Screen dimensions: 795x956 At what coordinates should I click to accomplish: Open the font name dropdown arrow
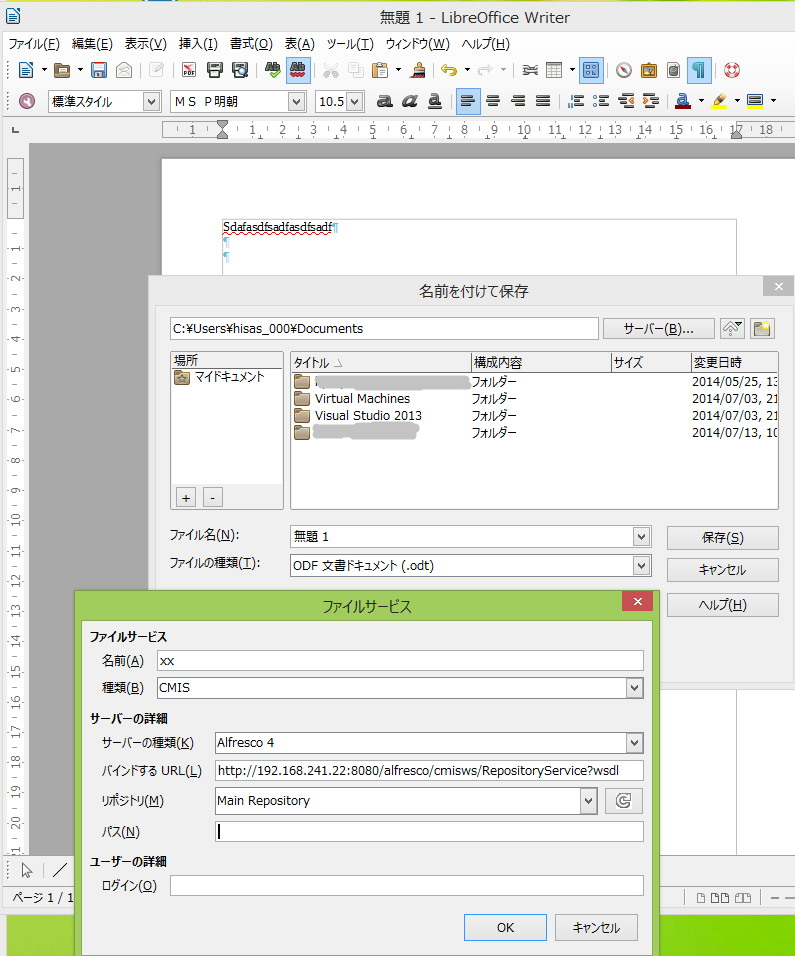[296, 102]
